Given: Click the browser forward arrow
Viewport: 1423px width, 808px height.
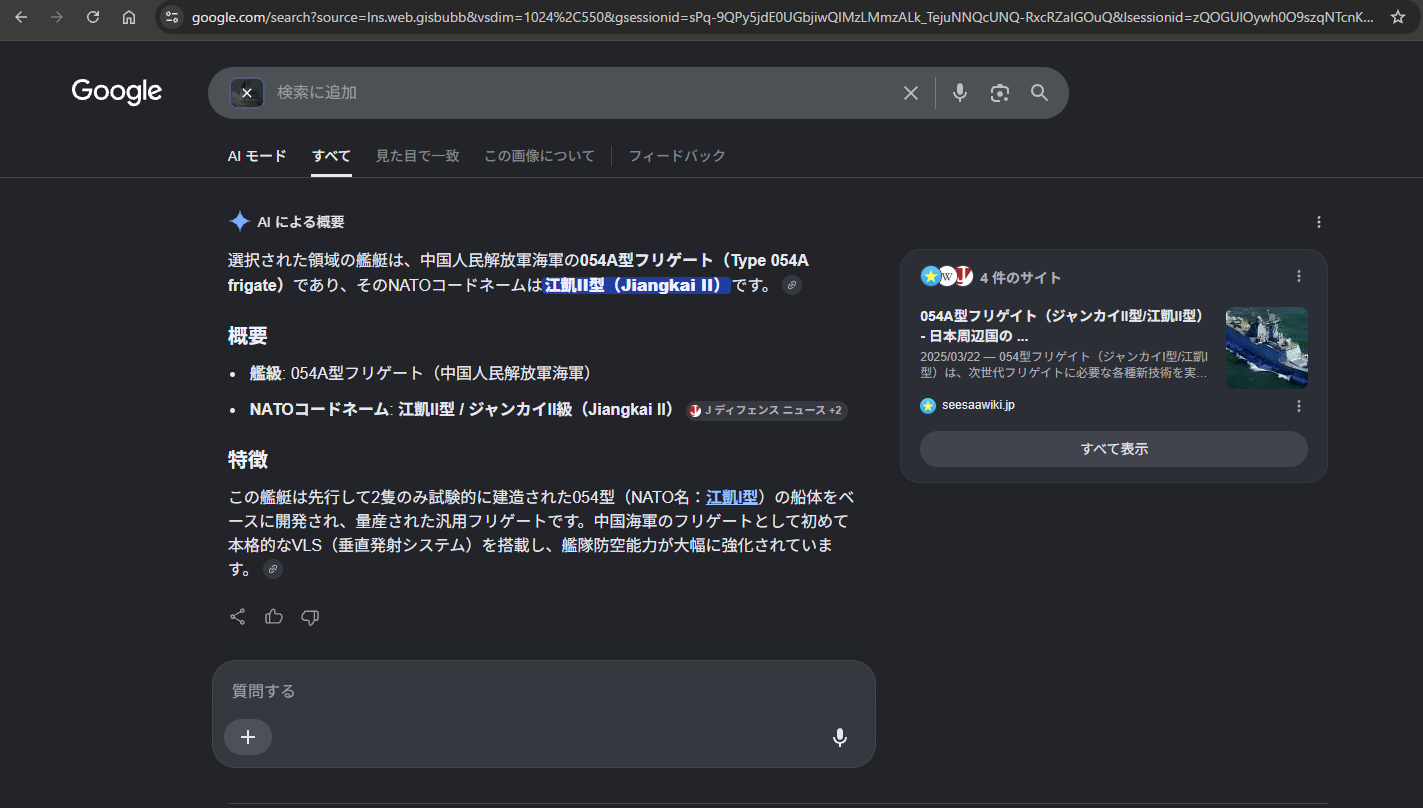Looking at the screenshot, I should (x=57, y=17).
